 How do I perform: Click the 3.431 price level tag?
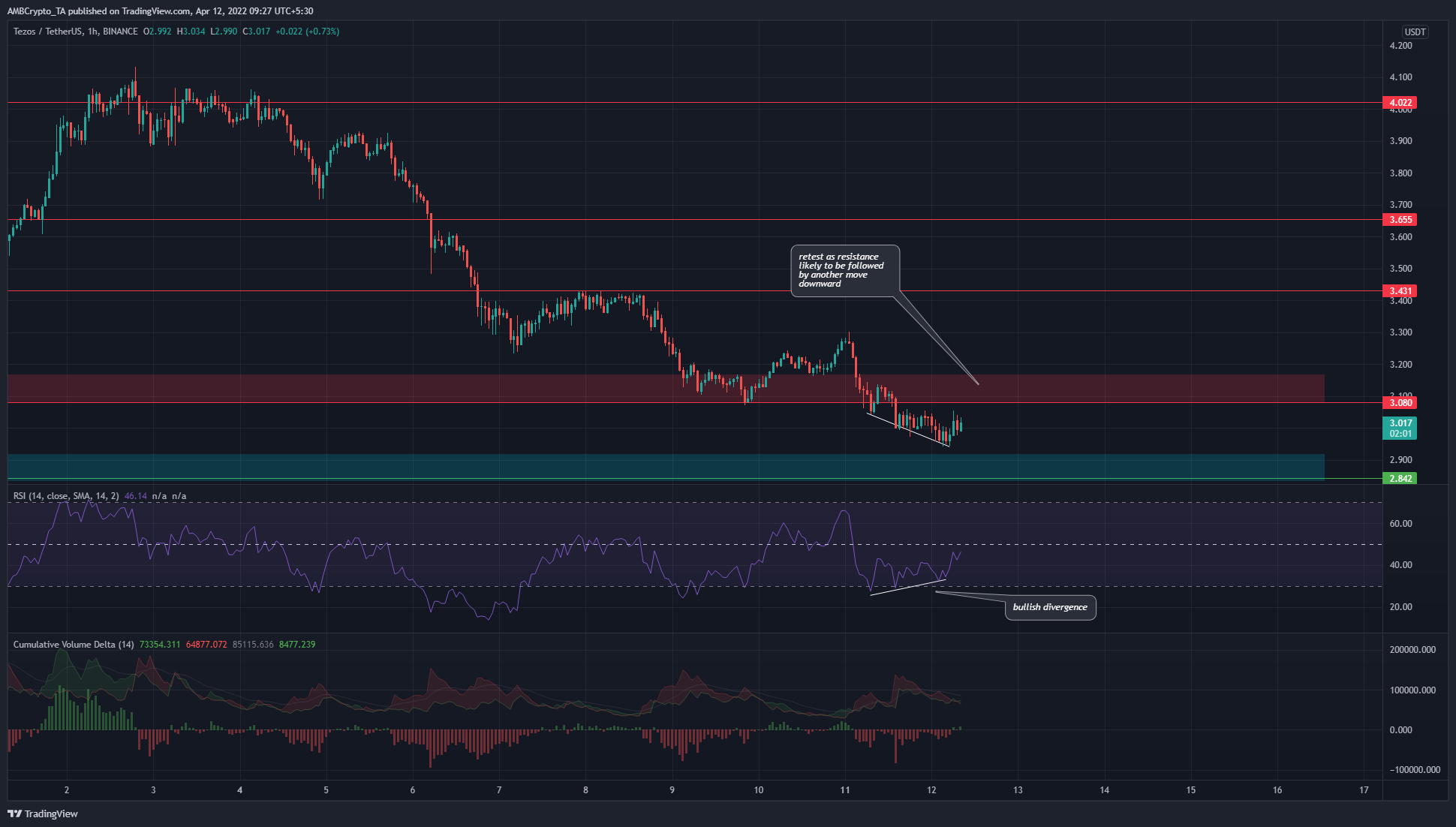click(1400, 291)
